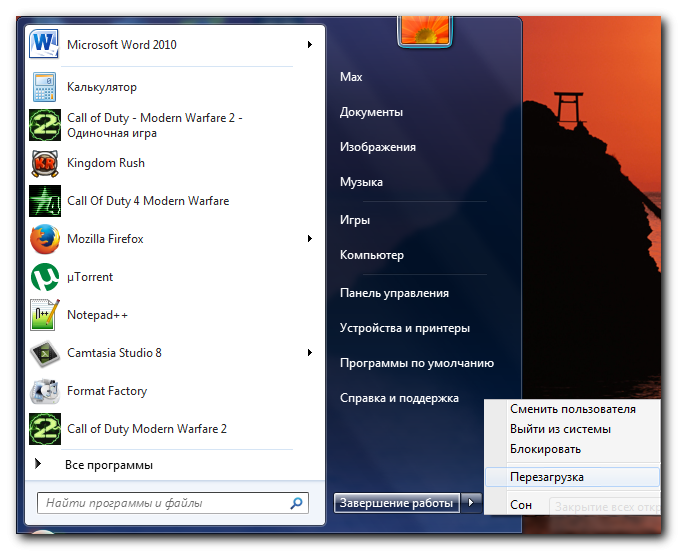This screenshot has width=678, height=551.
Task: Click the Call Of Duty 4 Modern Warfare text
Action: [148, 201]
